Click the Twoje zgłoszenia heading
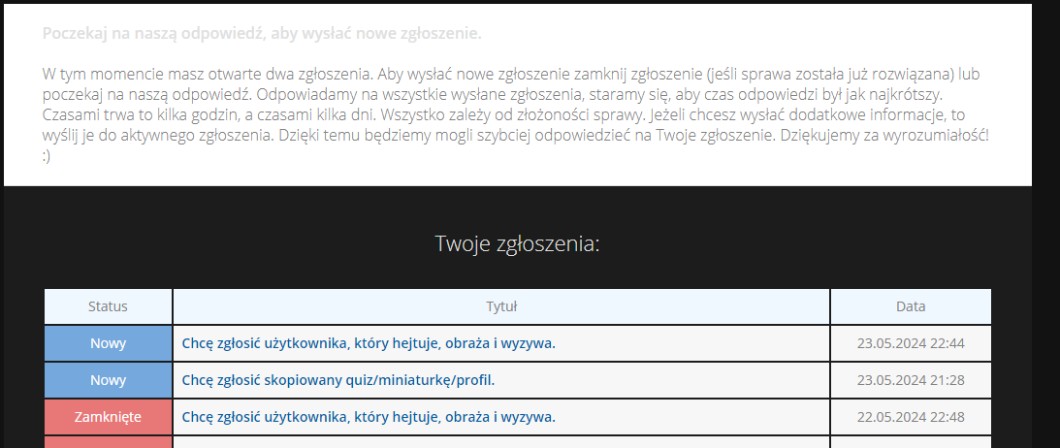The height and width of the screenshot is (448, 1060). (517, 244)
